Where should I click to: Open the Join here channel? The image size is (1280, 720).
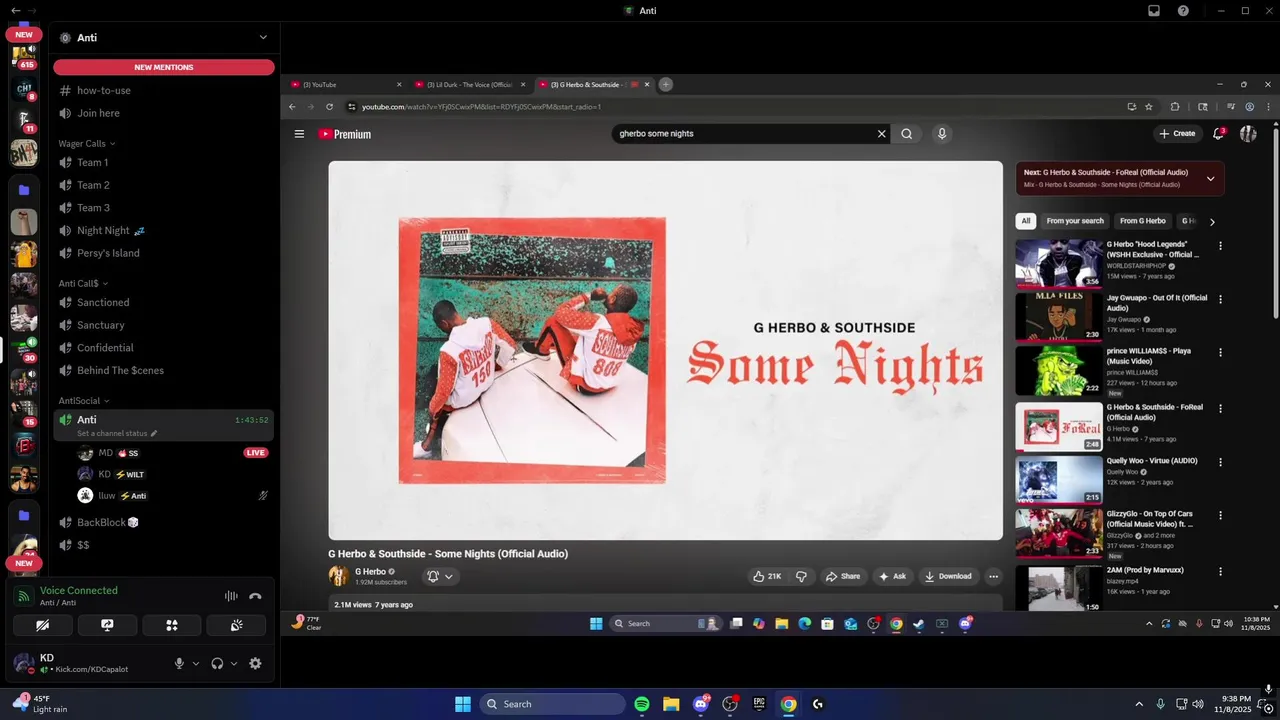tap(164, 113)
